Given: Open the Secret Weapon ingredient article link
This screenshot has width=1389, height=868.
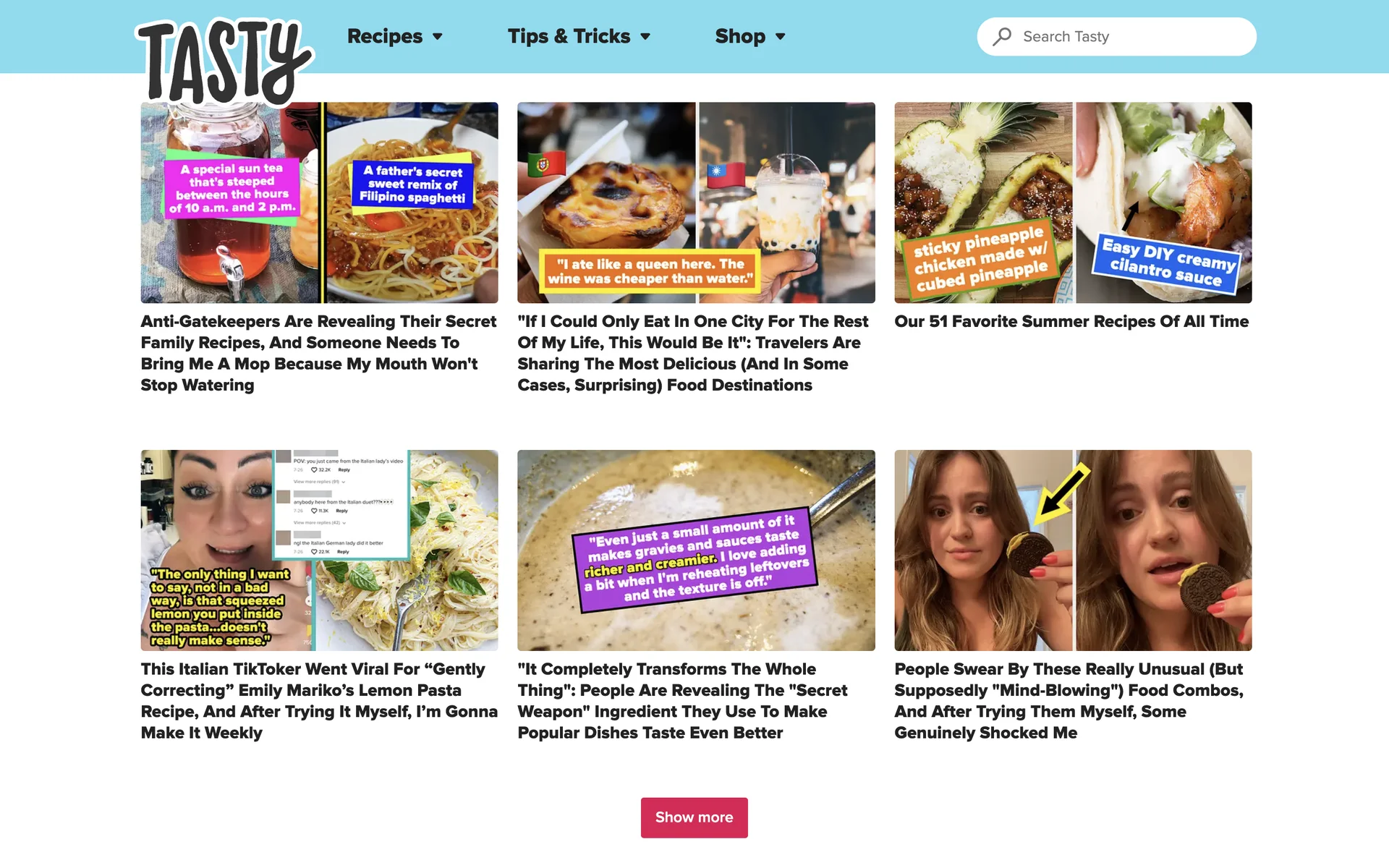Looking at the screenshot, I should 683,701.
